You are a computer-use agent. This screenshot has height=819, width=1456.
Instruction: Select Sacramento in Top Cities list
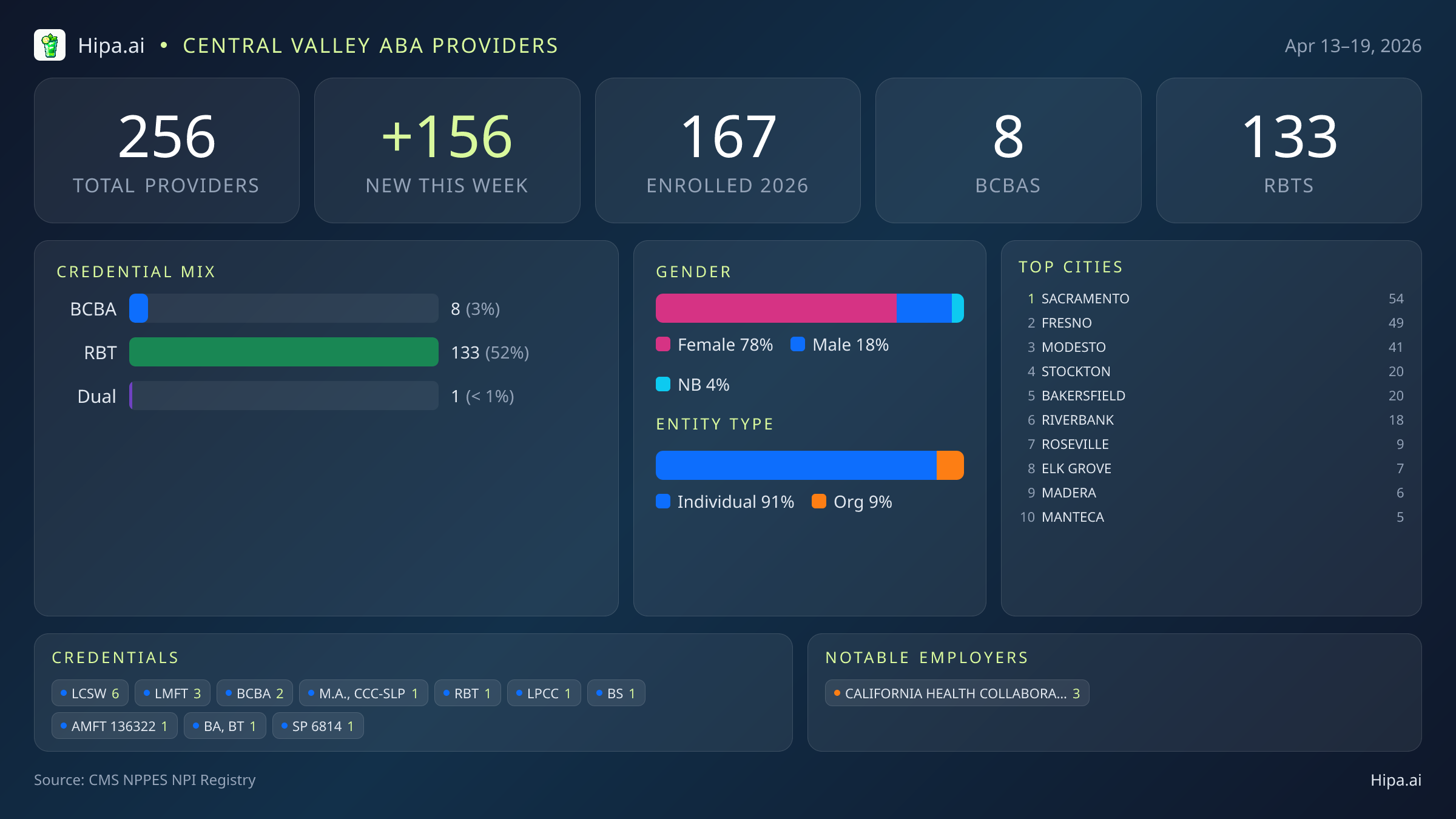pyautogui.click(x=1085, y=299)
